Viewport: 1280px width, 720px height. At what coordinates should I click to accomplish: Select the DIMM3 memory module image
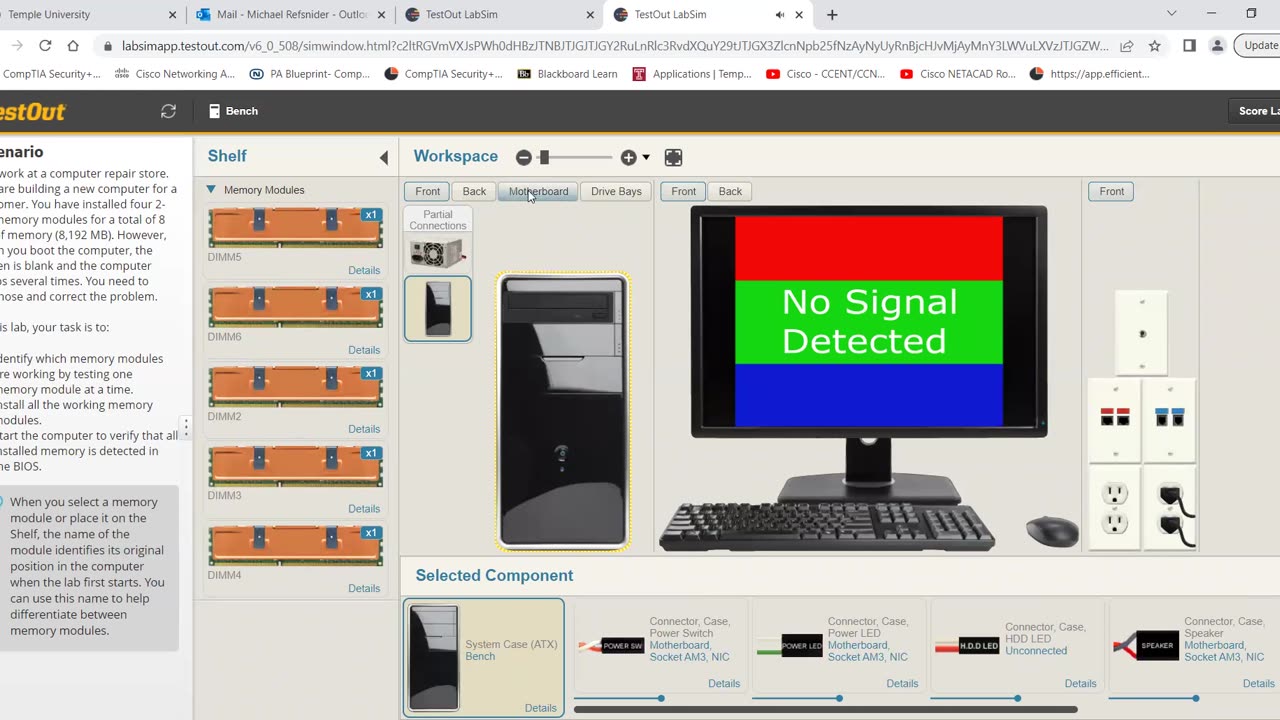pyautogui.click(x=295, y=466)
